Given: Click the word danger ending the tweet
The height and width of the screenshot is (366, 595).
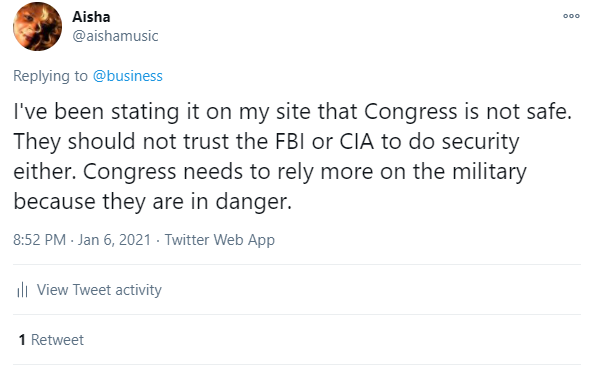Looking at the screenshot, I should click(253, 202).
